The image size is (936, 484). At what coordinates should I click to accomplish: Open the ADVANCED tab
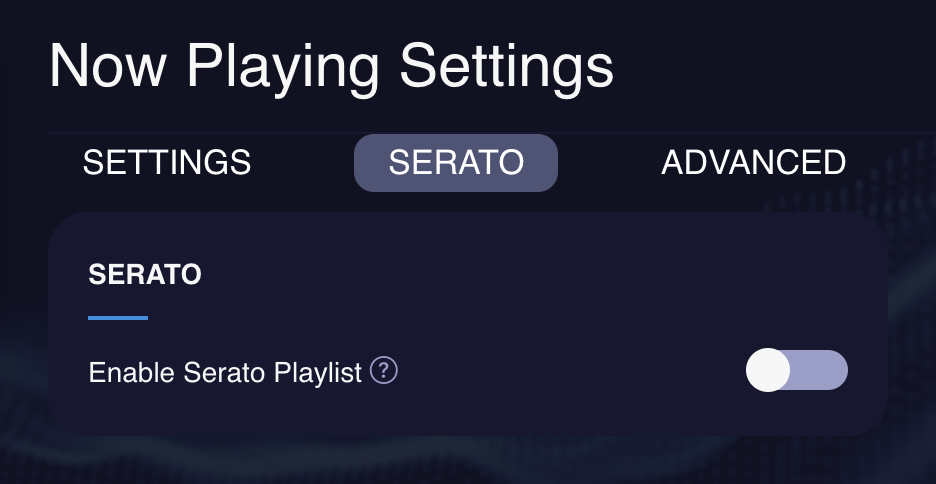click(x=753, y=162)
